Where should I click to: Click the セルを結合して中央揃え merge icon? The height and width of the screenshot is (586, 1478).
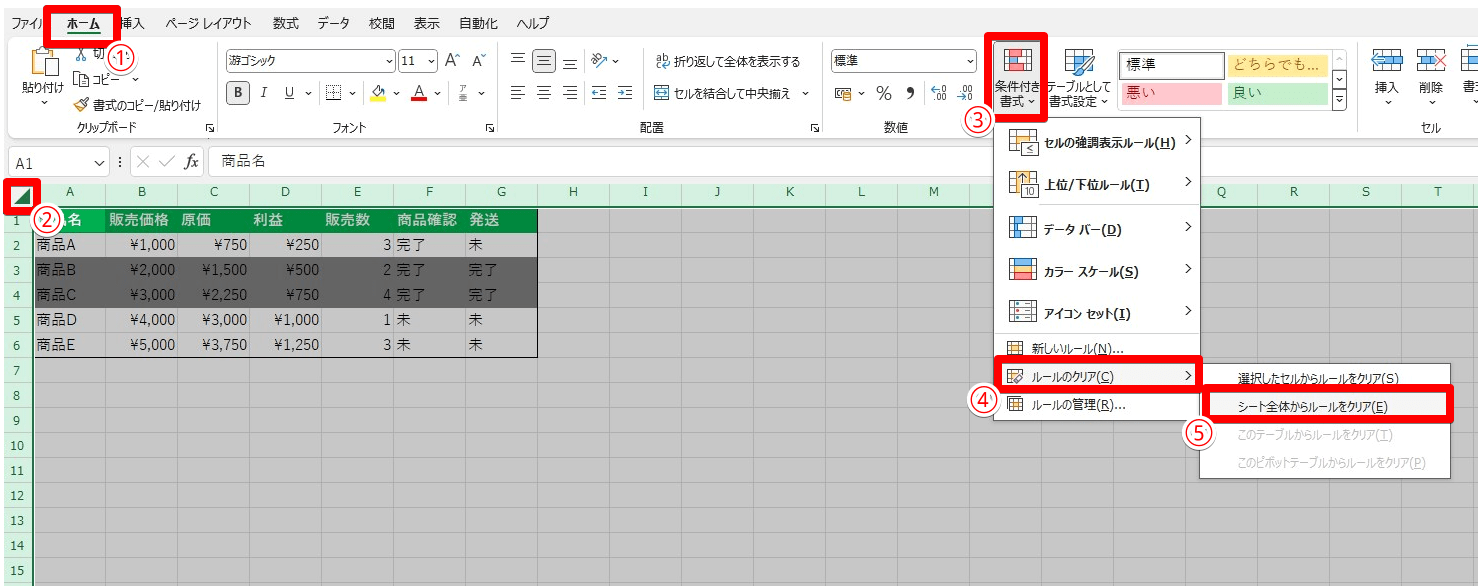point(662,93)
